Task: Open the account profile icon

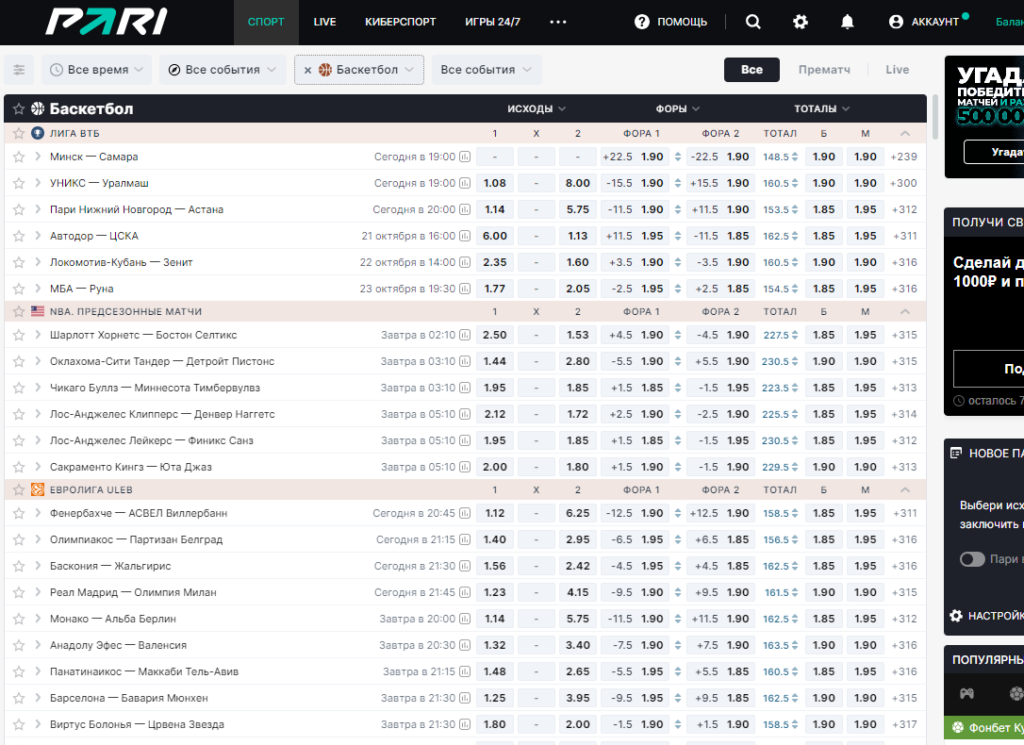Action: (896, 22)
